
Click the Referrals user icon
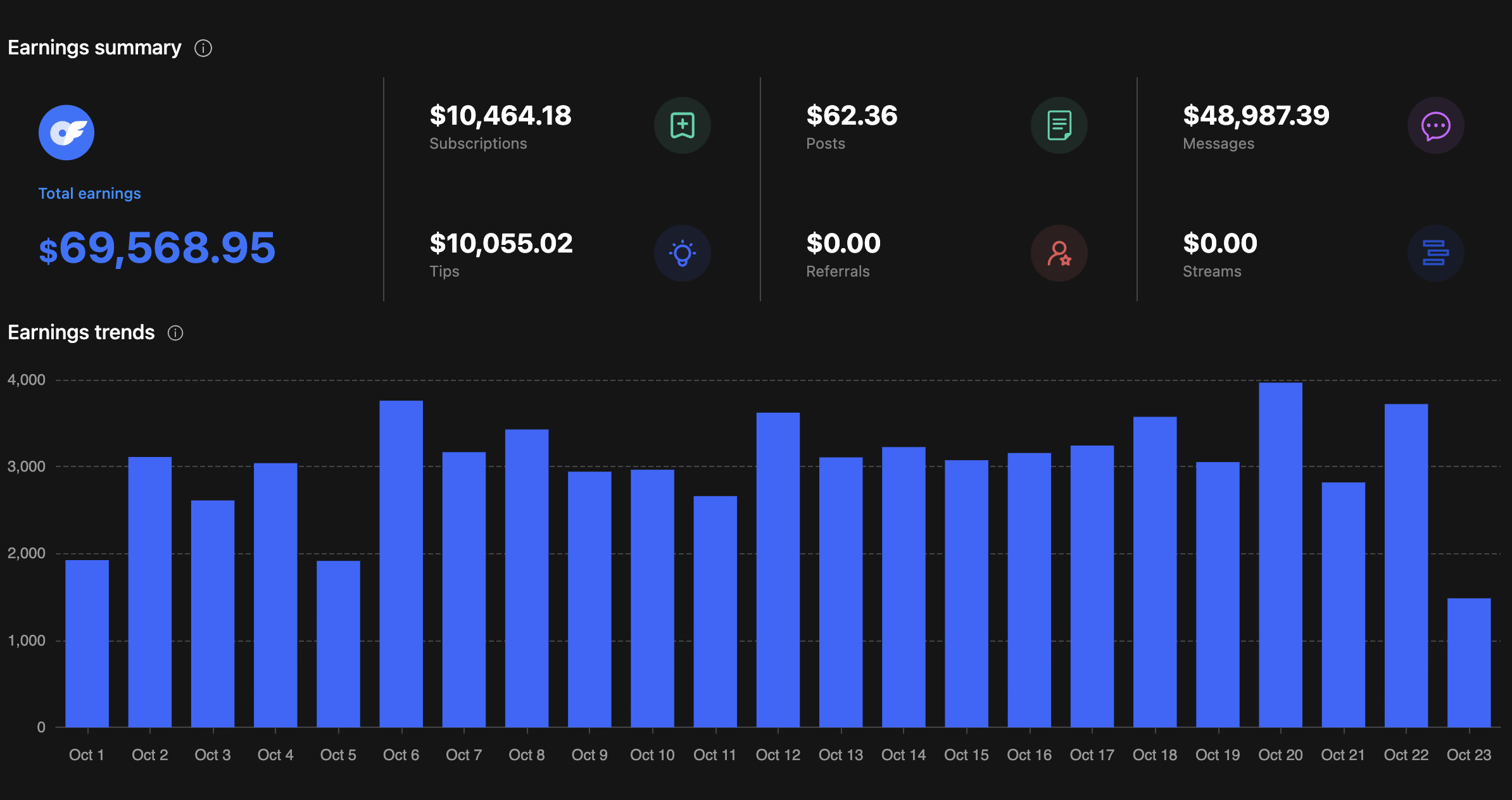[1058, 253]
